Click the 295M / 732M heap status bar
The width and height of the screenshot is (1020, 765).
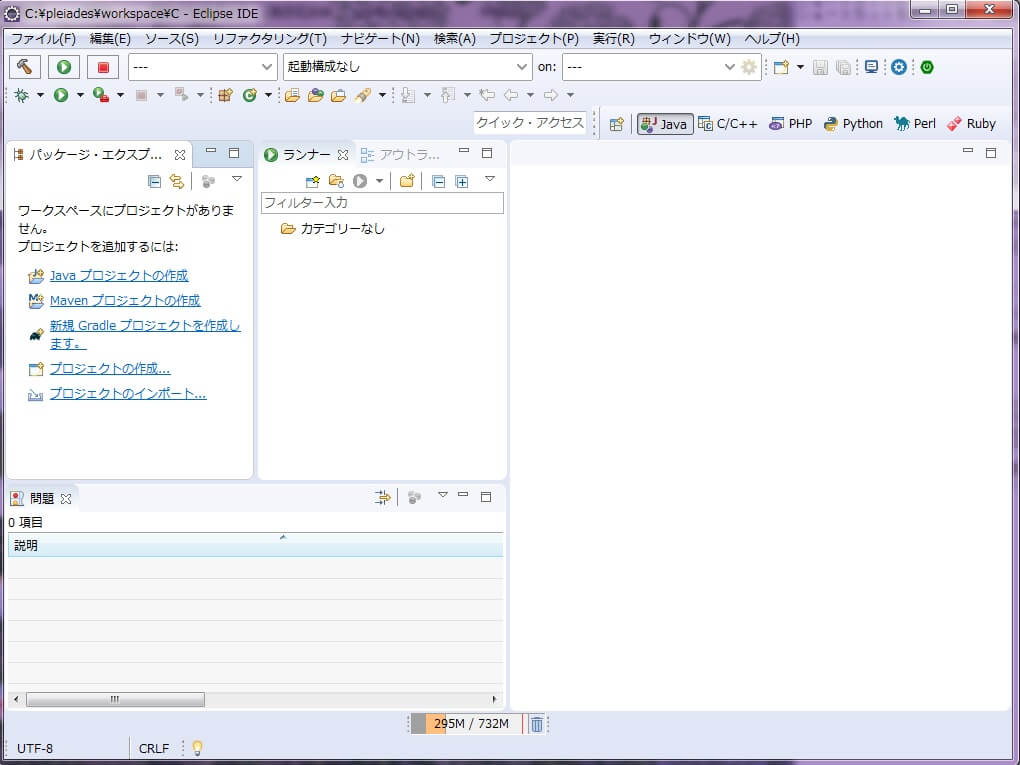point(467,724)
